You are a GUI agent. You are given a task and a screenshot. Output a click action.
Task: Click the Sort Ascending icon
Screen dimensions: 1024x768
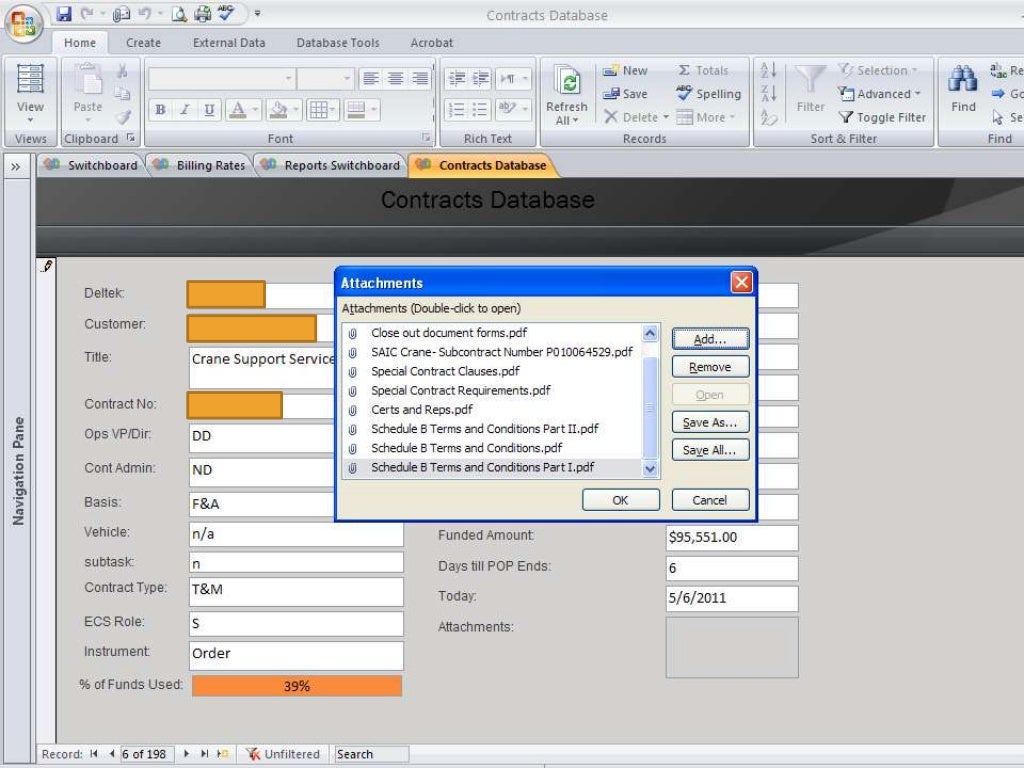click(x=769, y=70)
